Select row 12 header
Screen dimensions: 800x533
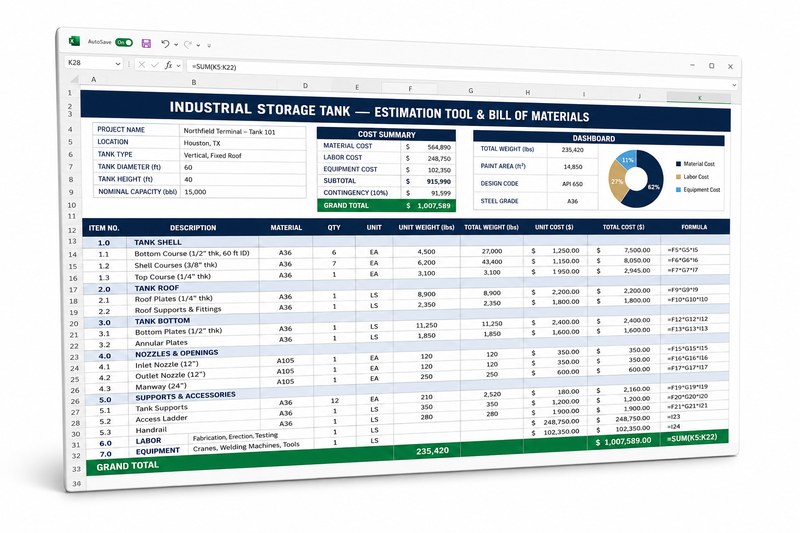pos(72,230)
